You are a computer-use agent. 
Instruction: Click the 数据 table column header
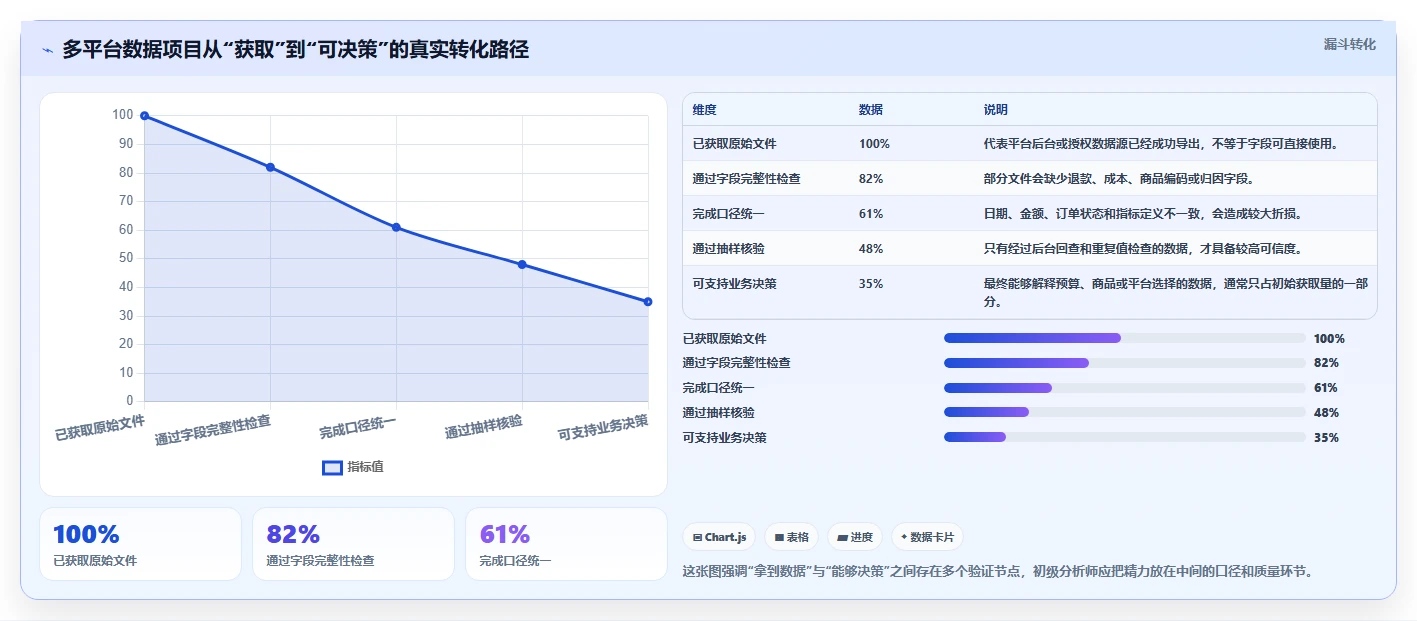coord(871,110)
